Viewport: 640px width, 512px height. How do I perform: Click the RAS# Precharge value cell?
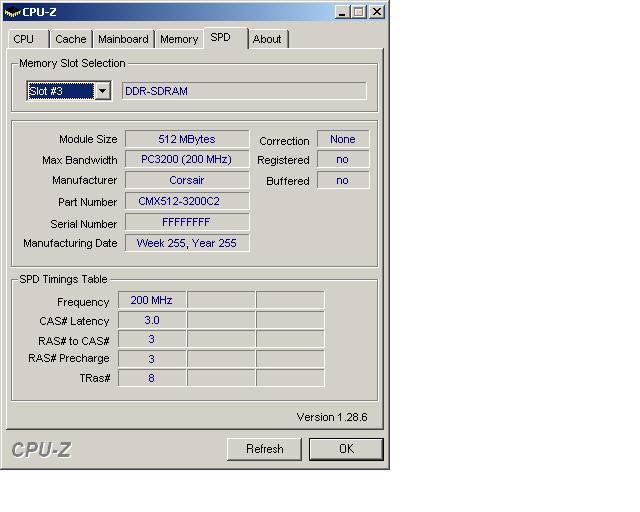click(x=152, y=359)
